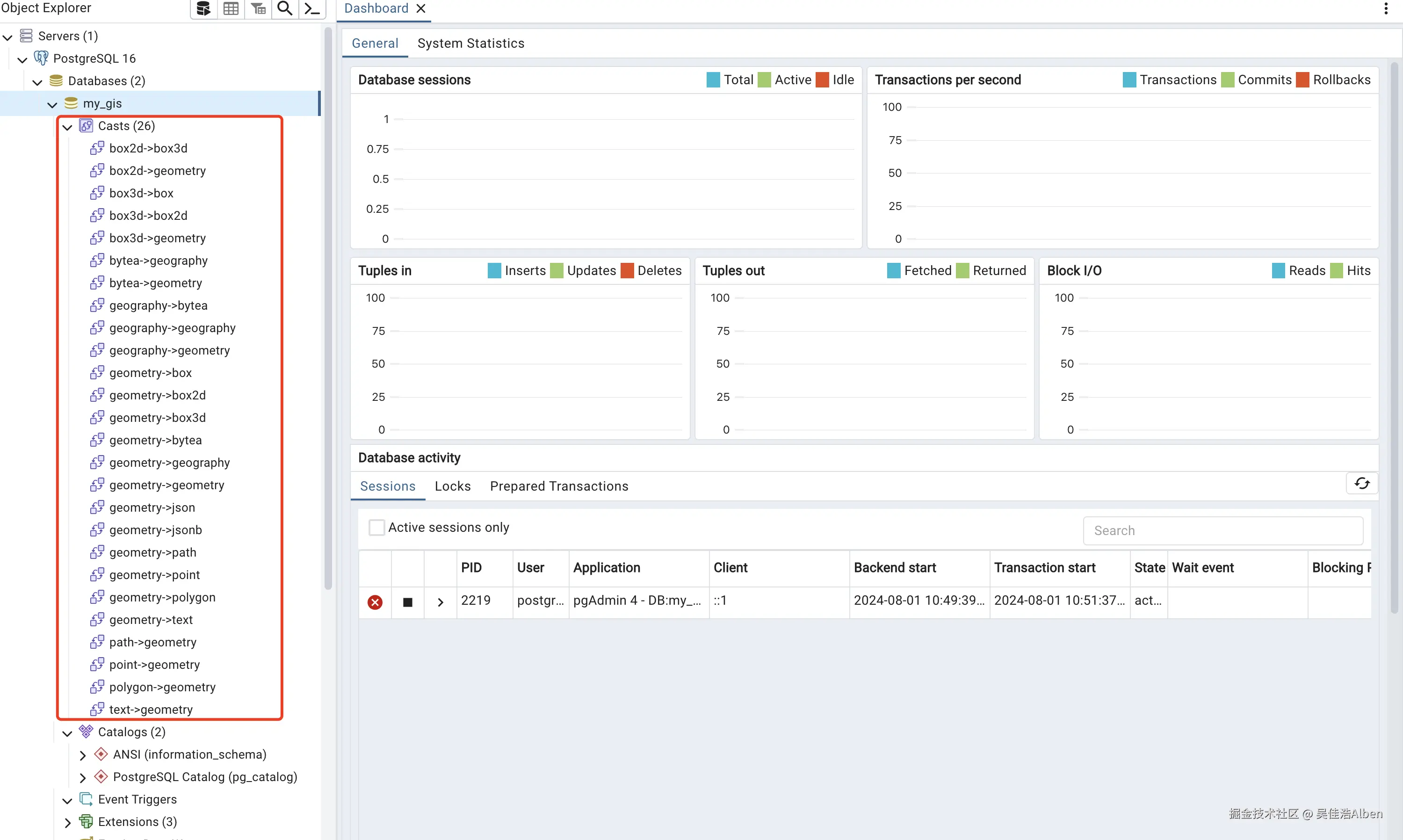
Task: Open the vertical three-dot menu at top right
Action: (x=1385, y=8)
